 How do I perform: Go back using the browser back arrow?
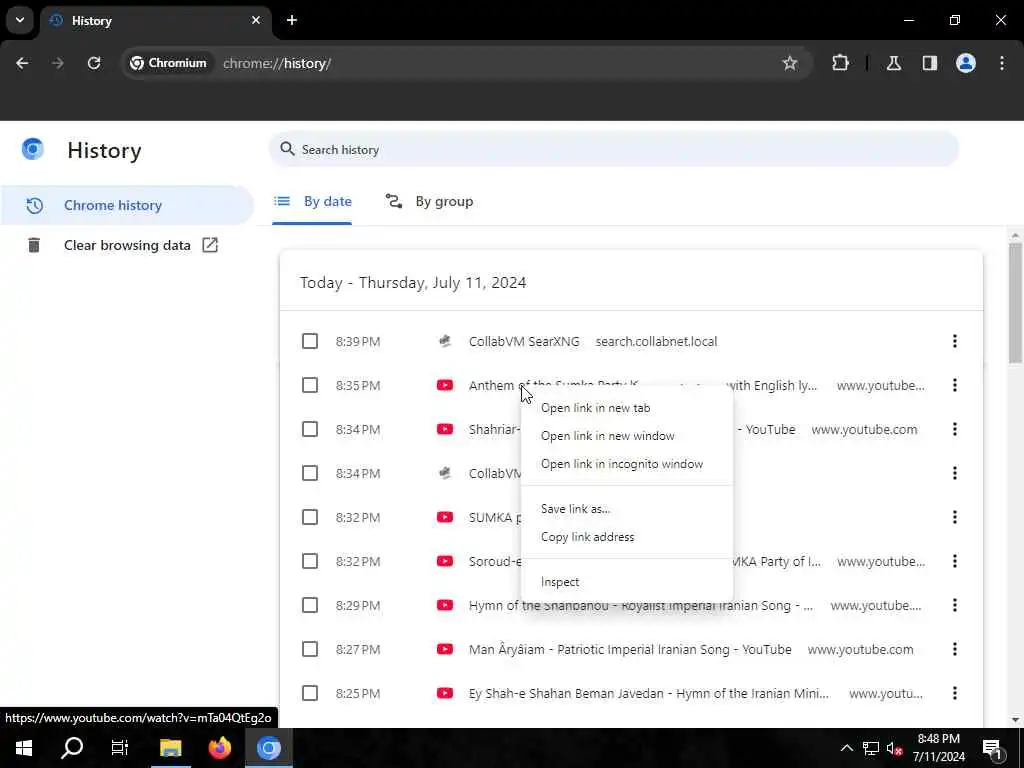click(x=22, y=63)
